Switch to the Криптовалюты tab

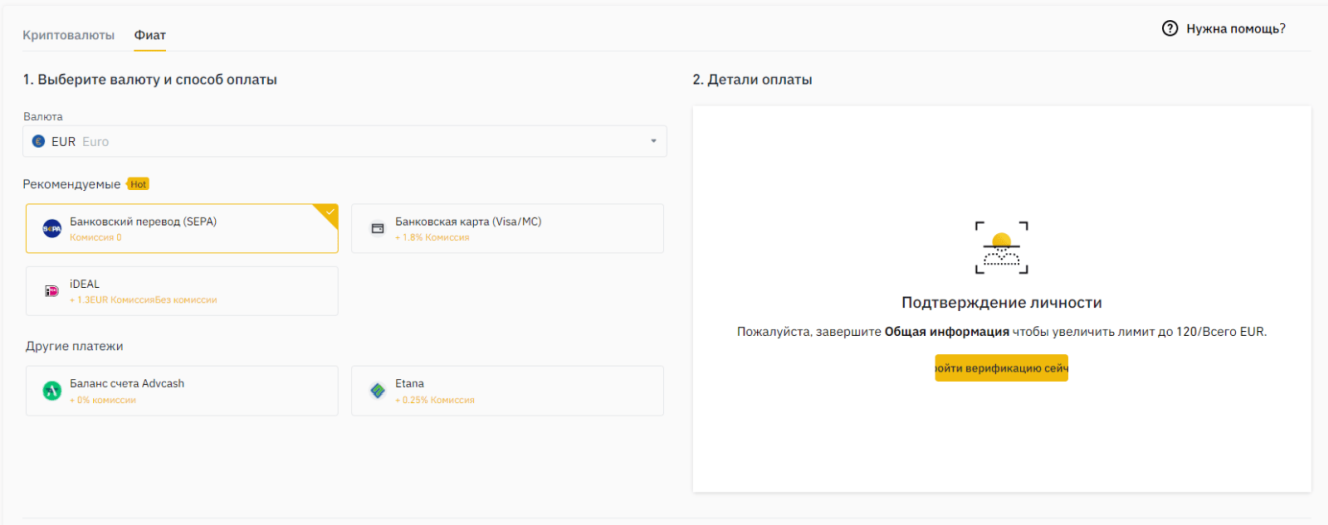(69, 35)
